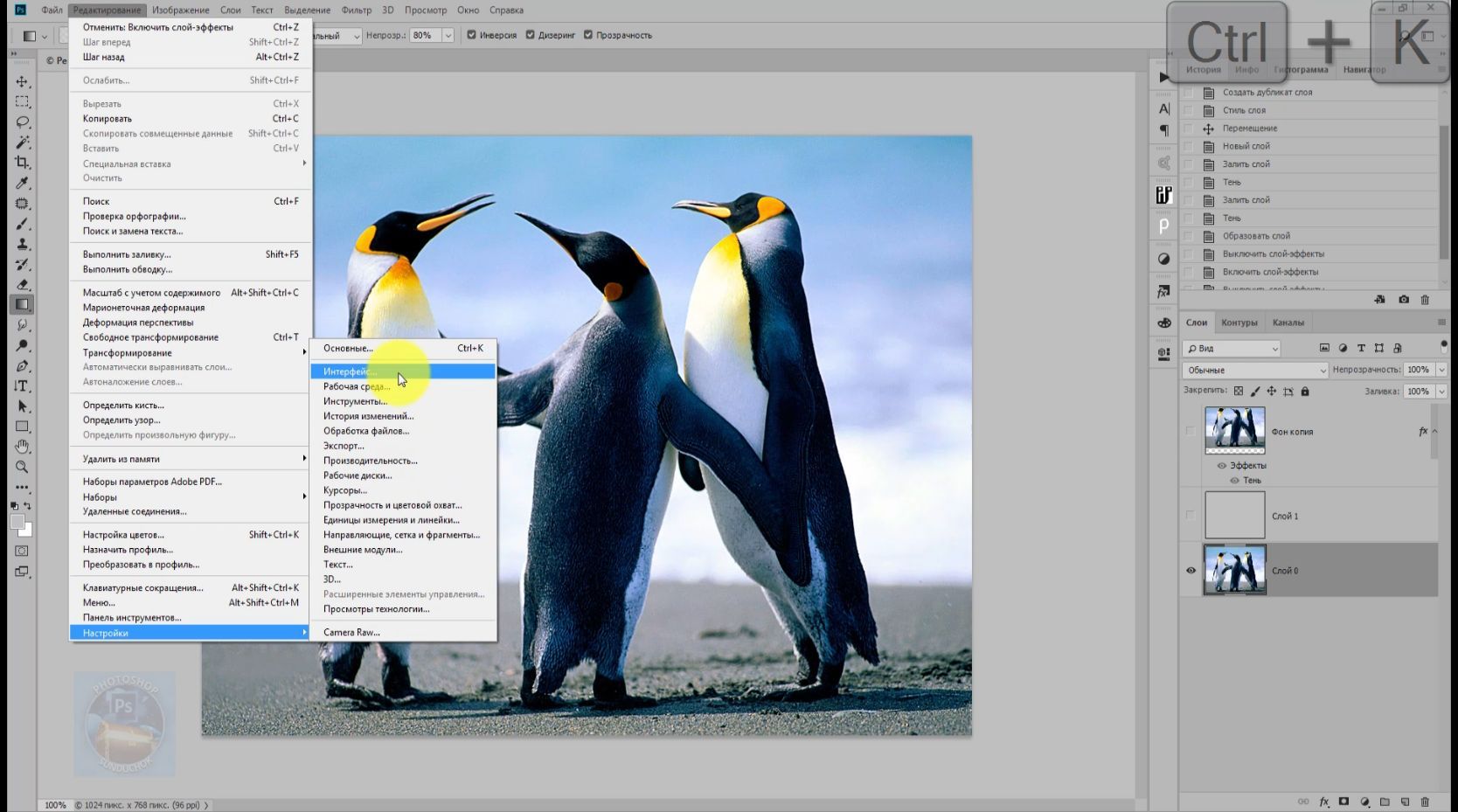Click Lock transparent pixels icon
The image size is (1458, 812).
1239,392
